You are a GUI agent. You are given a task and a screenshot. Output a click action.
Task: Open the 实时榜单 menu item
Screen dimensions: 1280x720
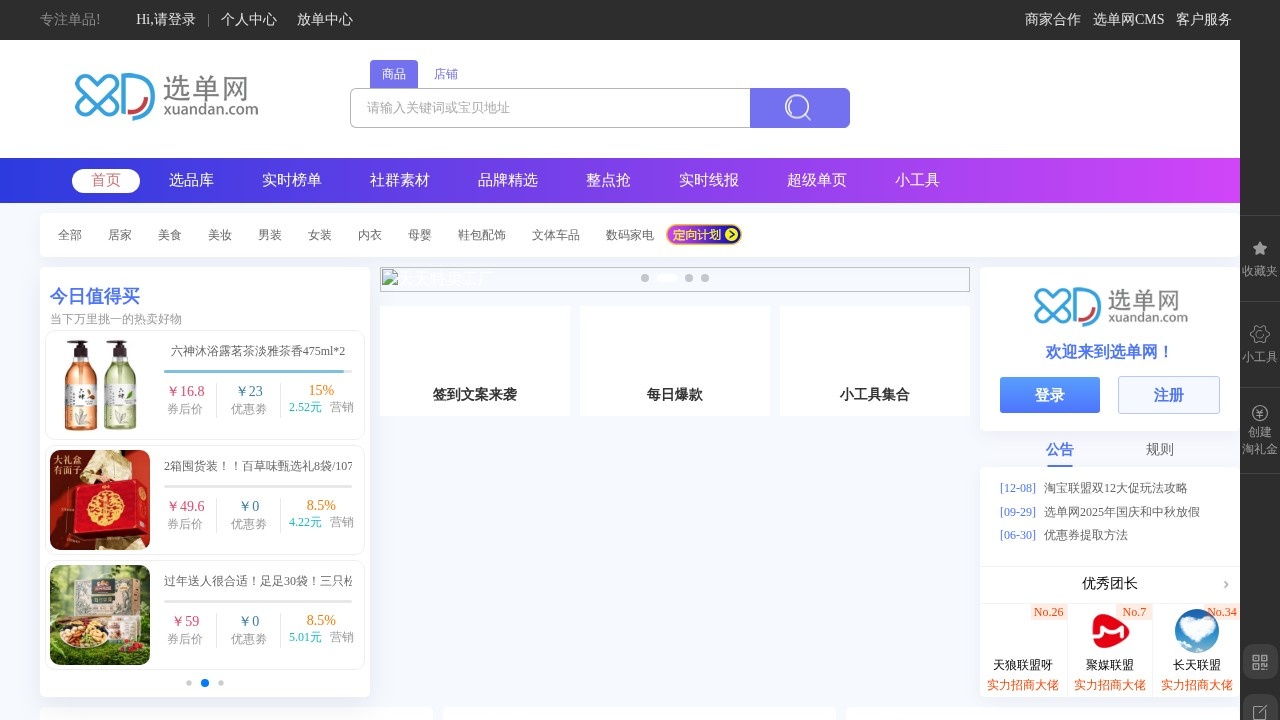pos(291,180)
